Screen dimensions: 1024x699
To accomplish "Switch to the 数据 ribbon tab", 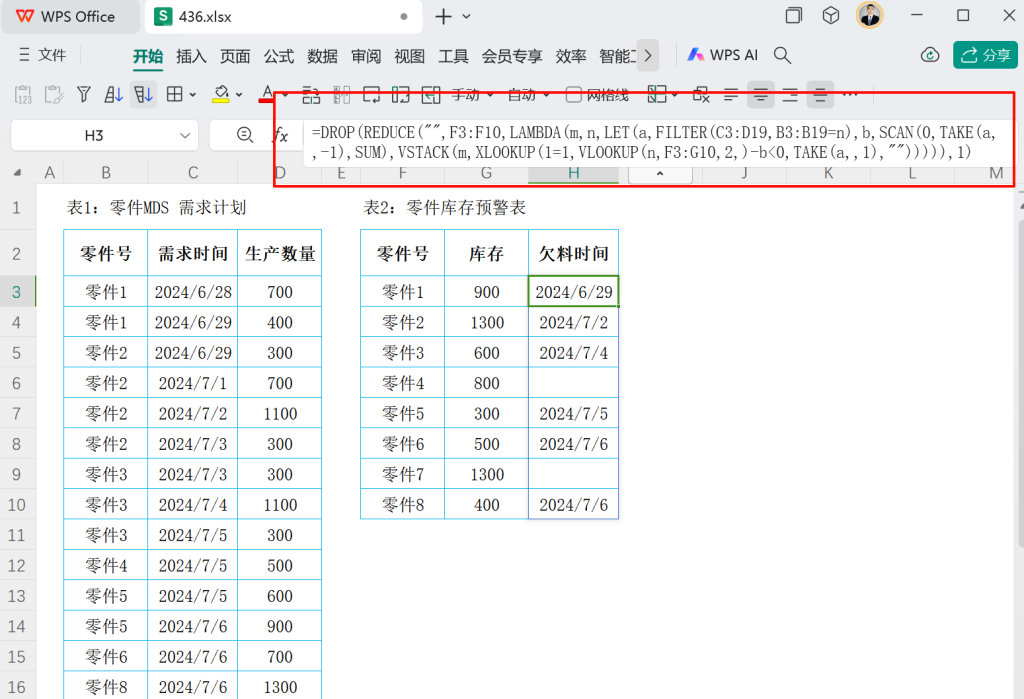I will [323, 56].
